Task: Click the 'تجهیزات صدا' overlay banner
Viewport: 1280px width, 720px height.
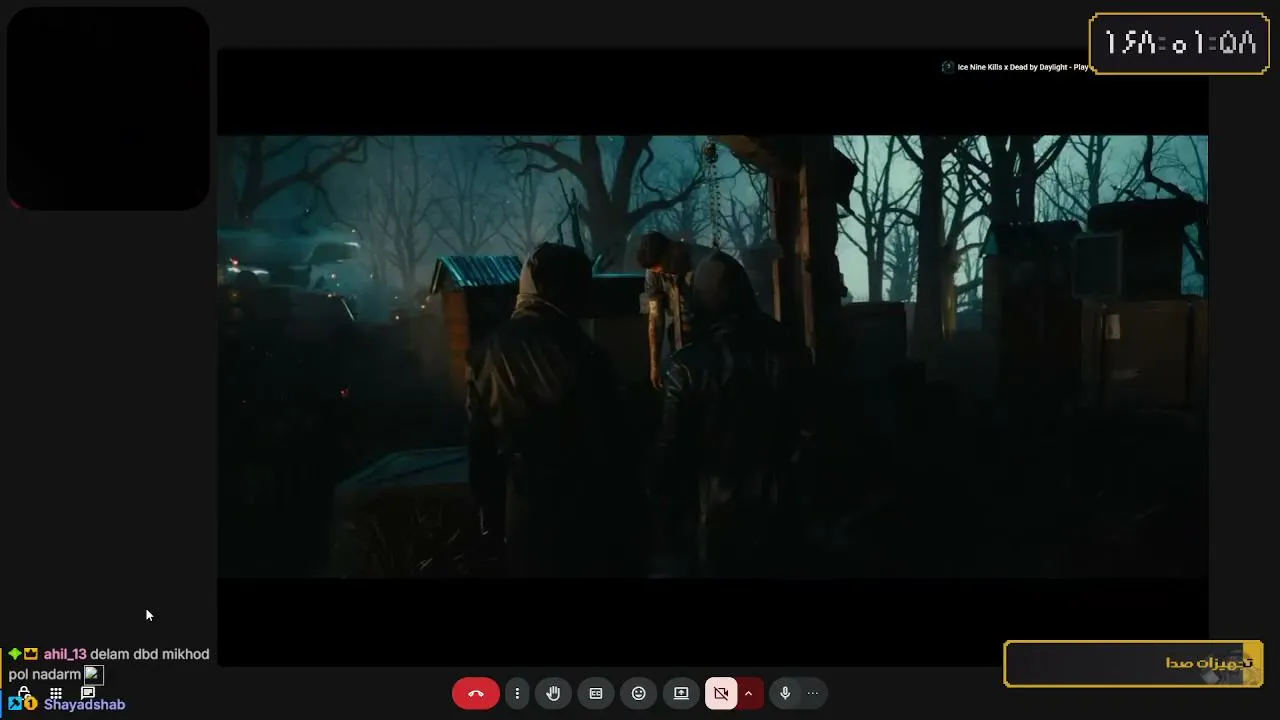Action: (x=1134, y=663)
